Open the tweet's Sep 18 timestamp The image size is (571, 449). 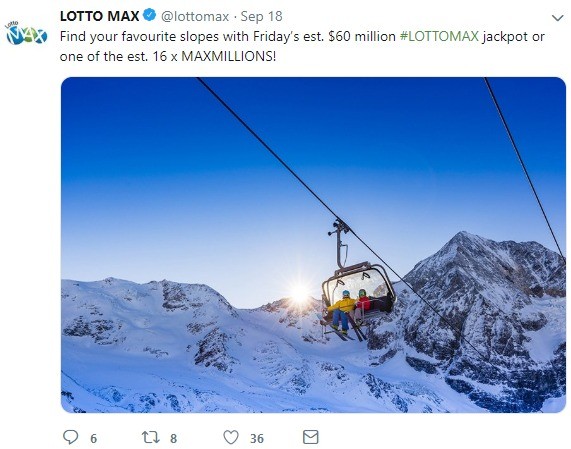coord(261,16)
